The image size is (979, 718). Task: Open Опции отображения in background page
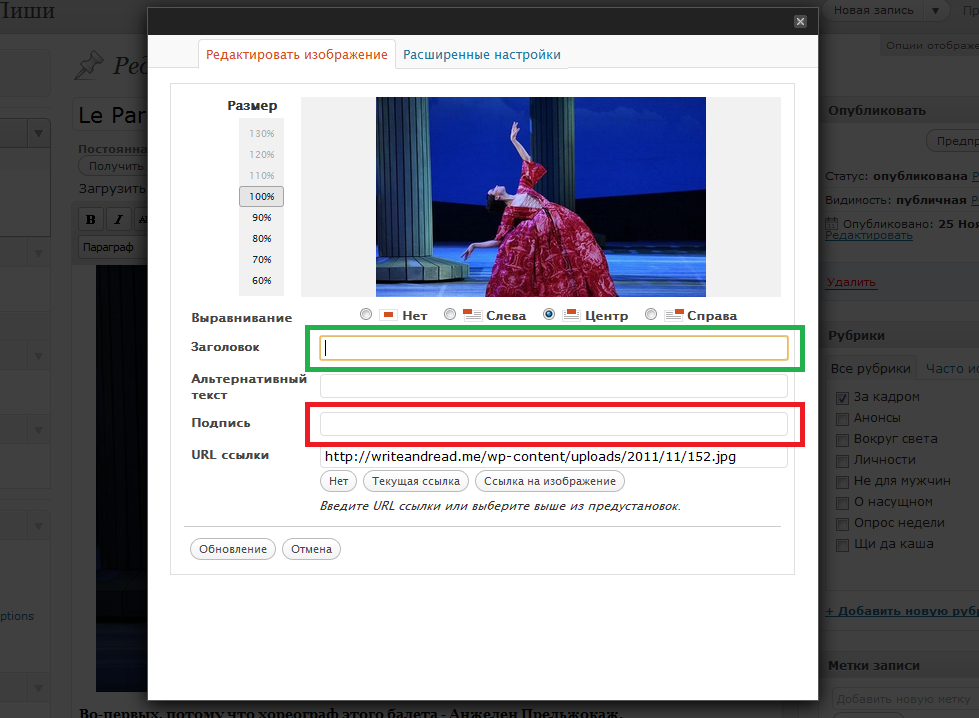coord(932,46)
